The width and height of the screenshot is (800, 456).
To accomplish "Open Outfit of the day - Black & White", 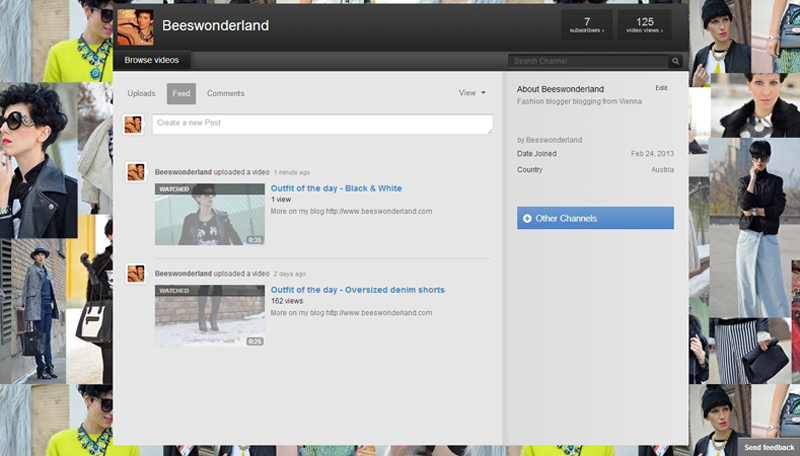I will 336,188.
